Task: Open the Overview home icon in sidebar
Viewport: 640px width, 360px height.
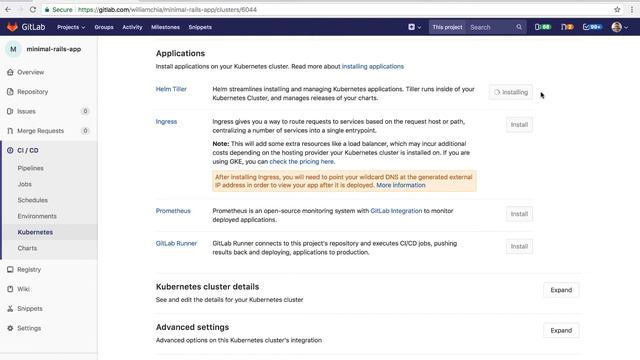Action: point(10,72)
